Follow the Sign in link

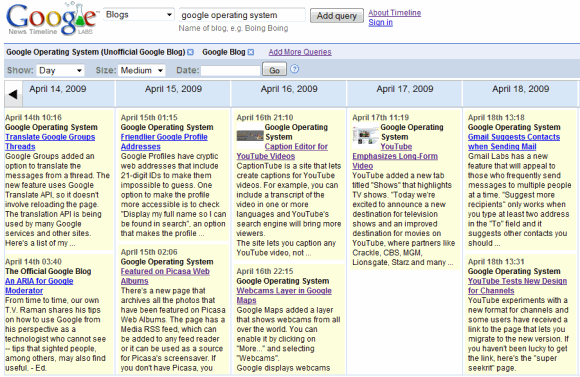(380, 22)
